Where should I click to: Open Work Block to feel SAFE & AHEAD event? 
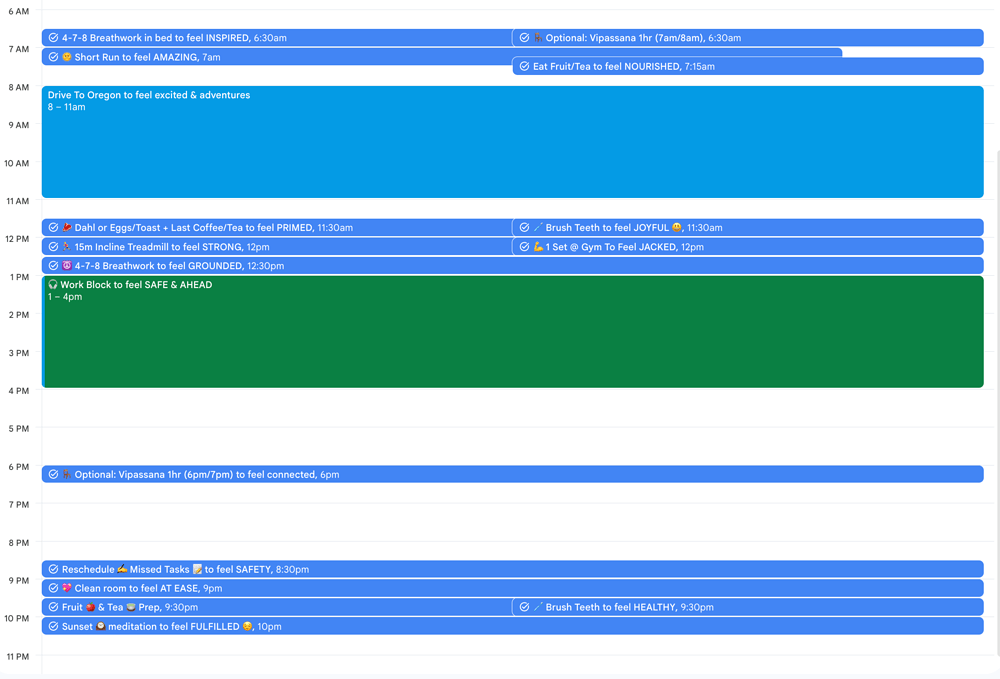pos(513,332)
